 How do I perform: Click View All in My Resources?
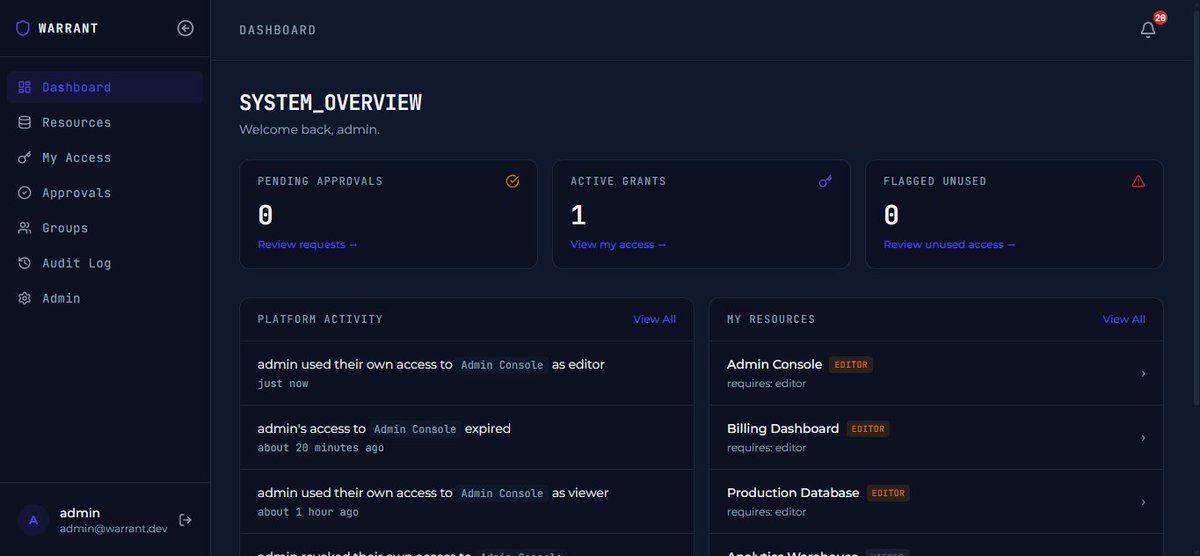(x=1124, y=319)
